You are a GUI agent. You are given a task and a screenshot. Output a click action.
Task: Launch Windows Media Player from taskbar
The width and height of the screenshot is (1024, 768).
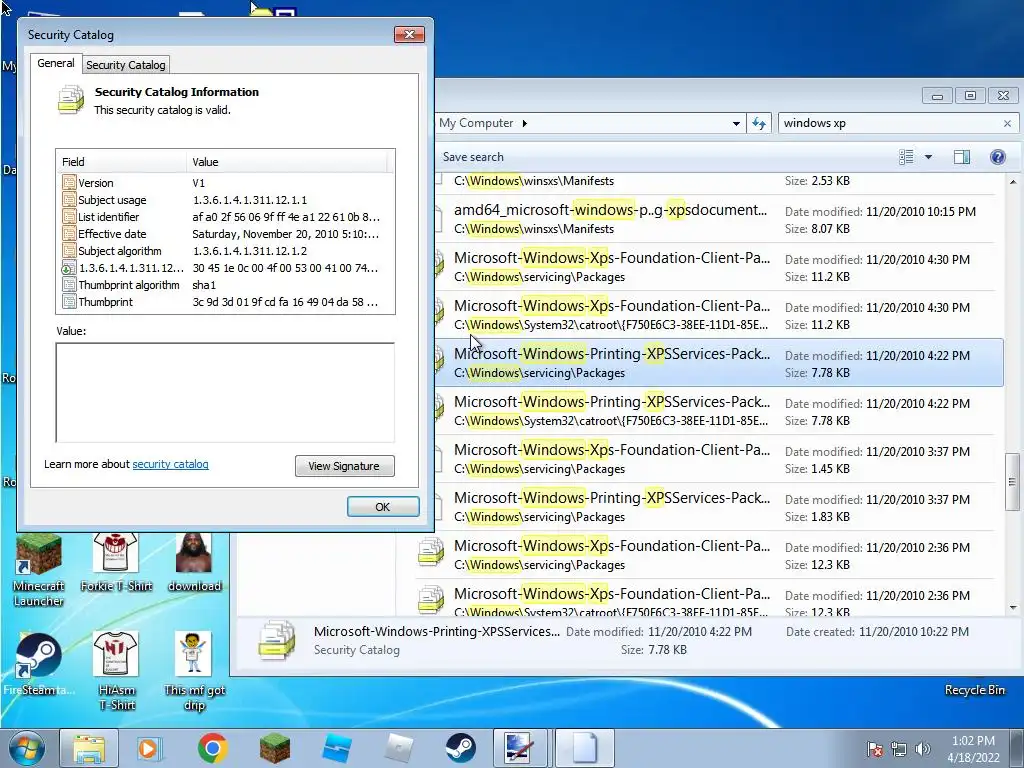coord(149,748)
